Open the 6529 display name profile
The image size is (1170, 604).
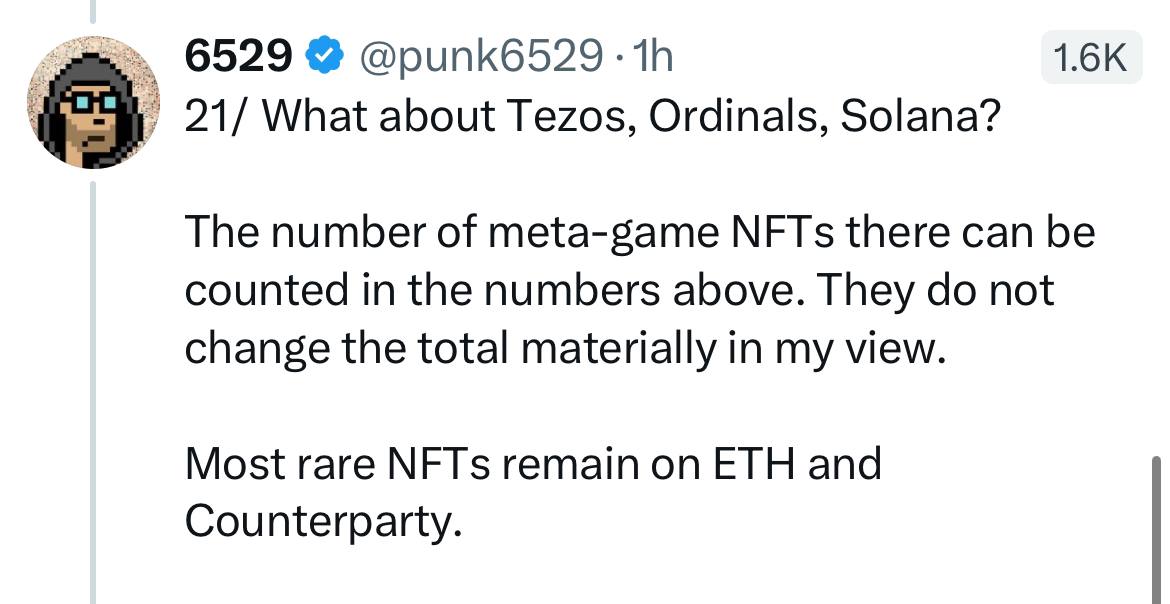click(x=239, y=57)
